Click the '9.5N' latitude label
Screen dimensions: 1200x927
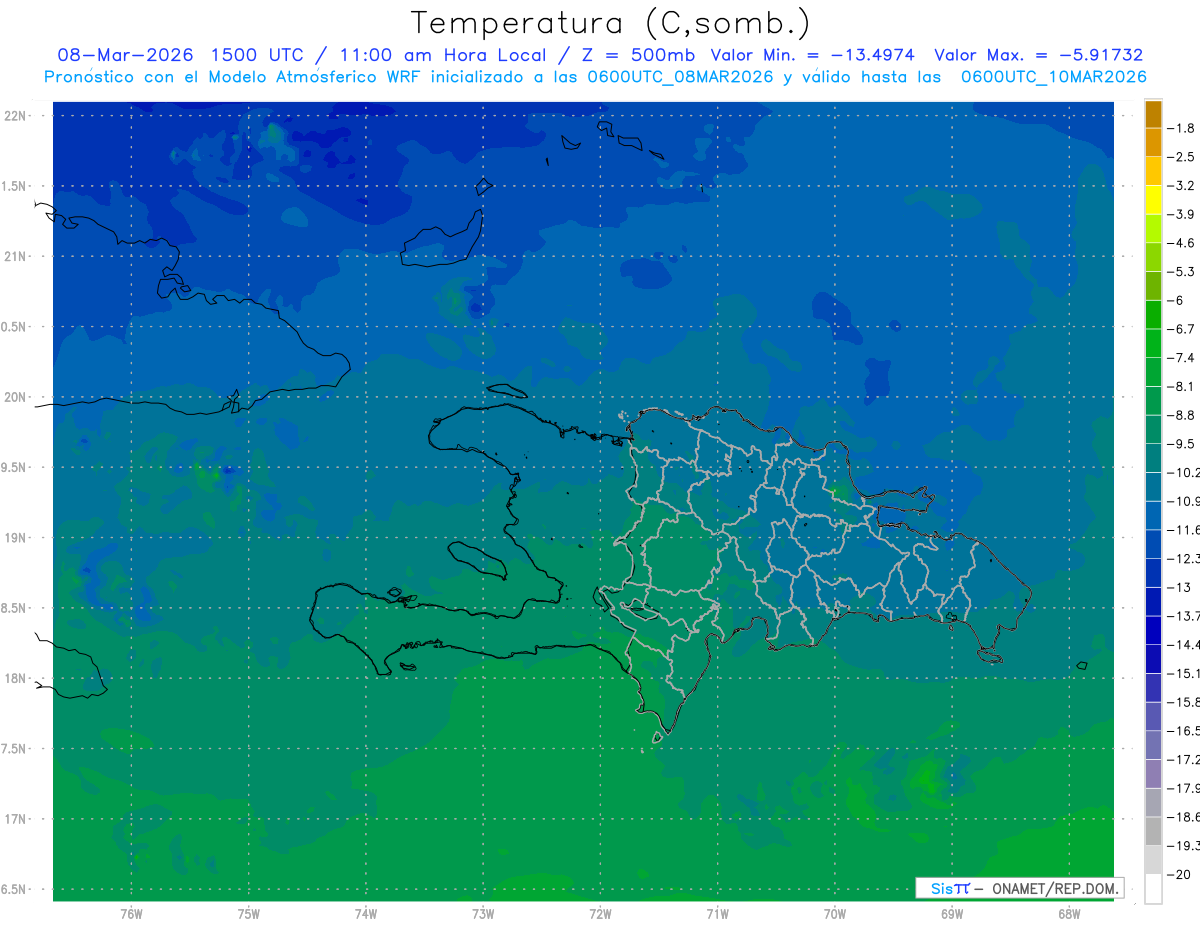click(x=15, y=467)
